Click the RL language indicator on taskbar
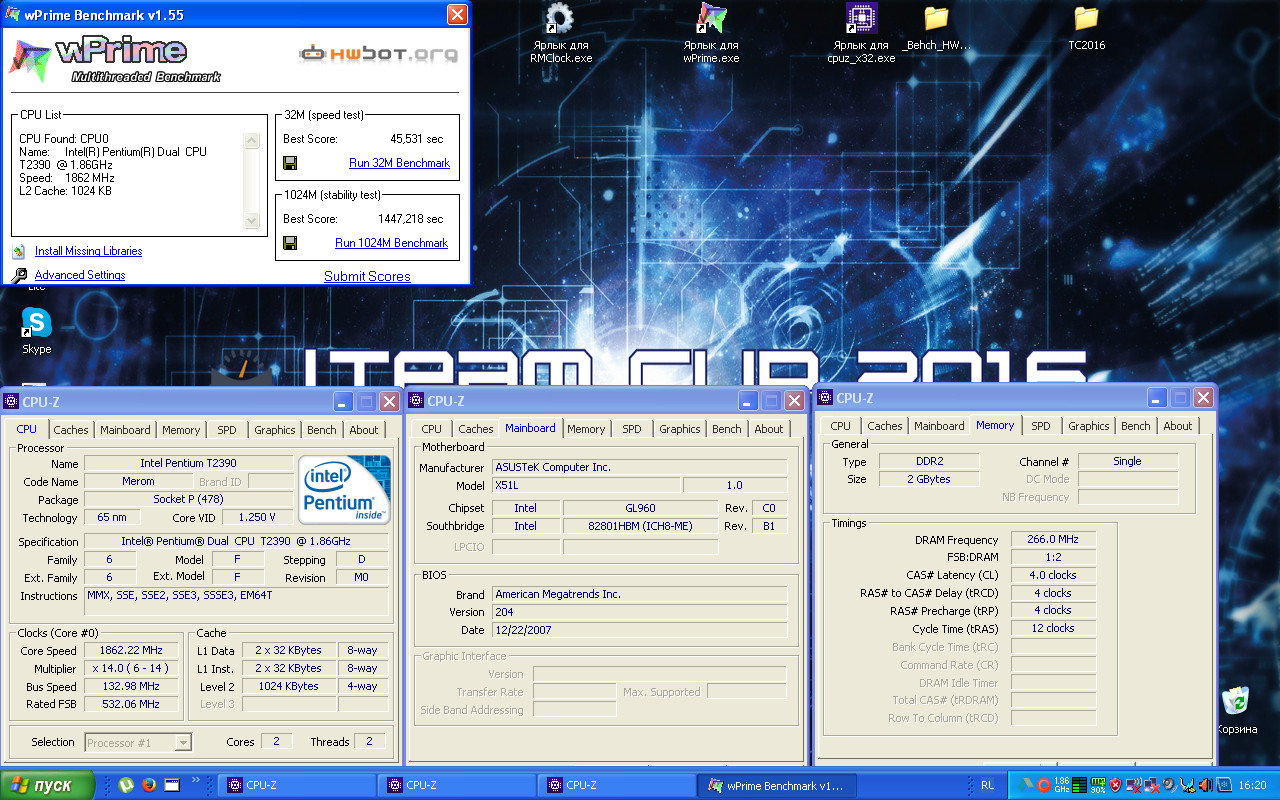The width and height of the screenshot is (1280, 800). pyautogui.click(x=987, y=786)
